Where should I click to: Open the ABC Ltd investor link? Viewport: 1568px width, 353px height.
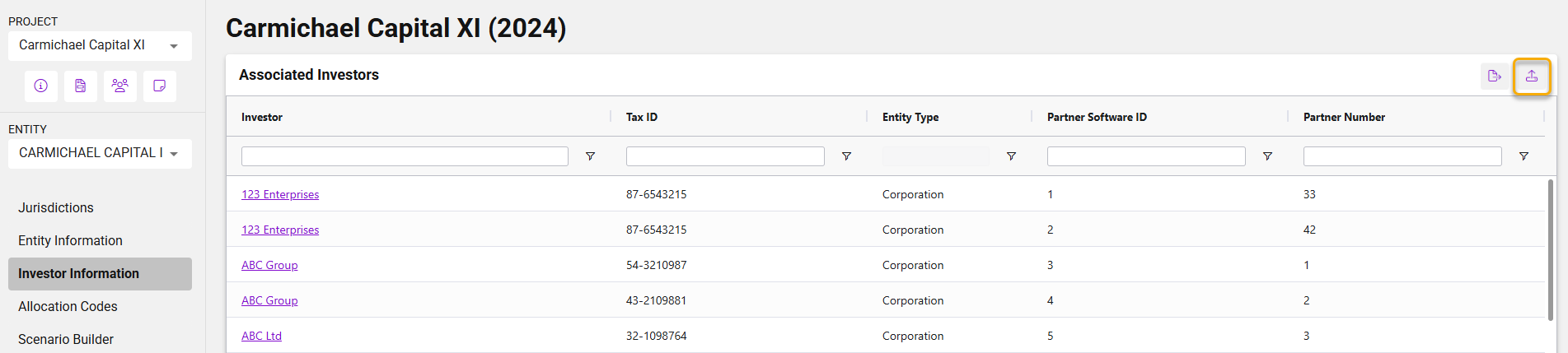[261, 337]
